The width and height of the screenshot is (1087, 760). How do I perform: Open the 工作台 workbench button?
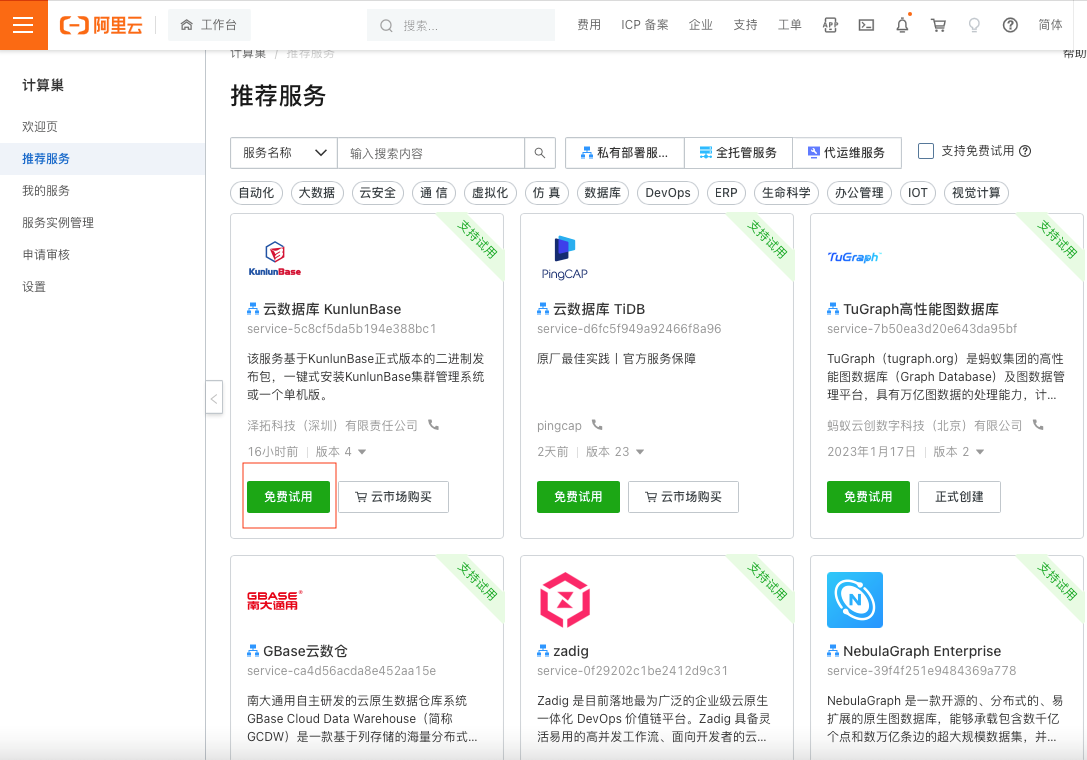209,26
